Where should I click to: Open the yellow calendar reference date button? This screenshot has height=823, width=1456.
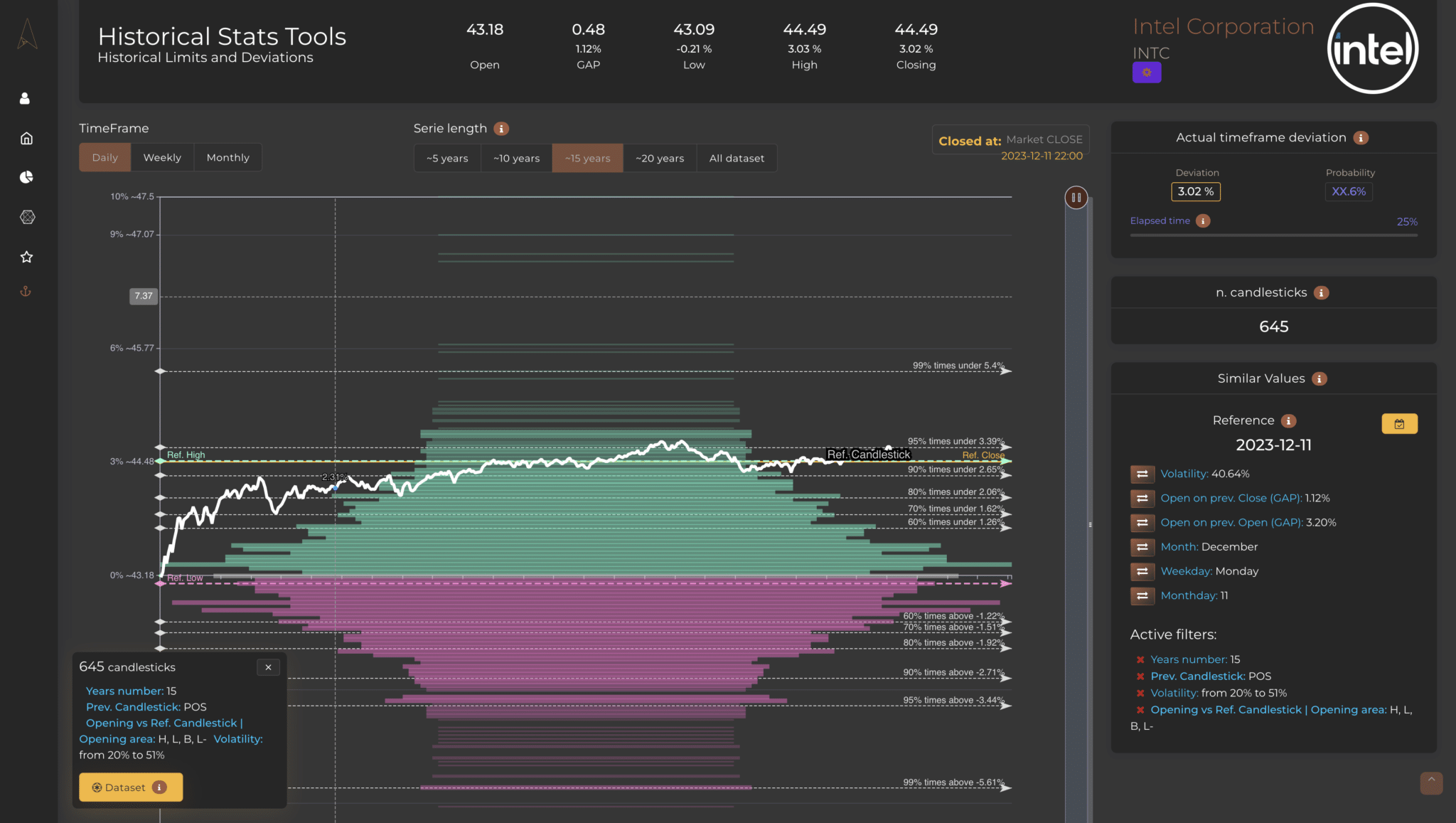pos(1398,424)
